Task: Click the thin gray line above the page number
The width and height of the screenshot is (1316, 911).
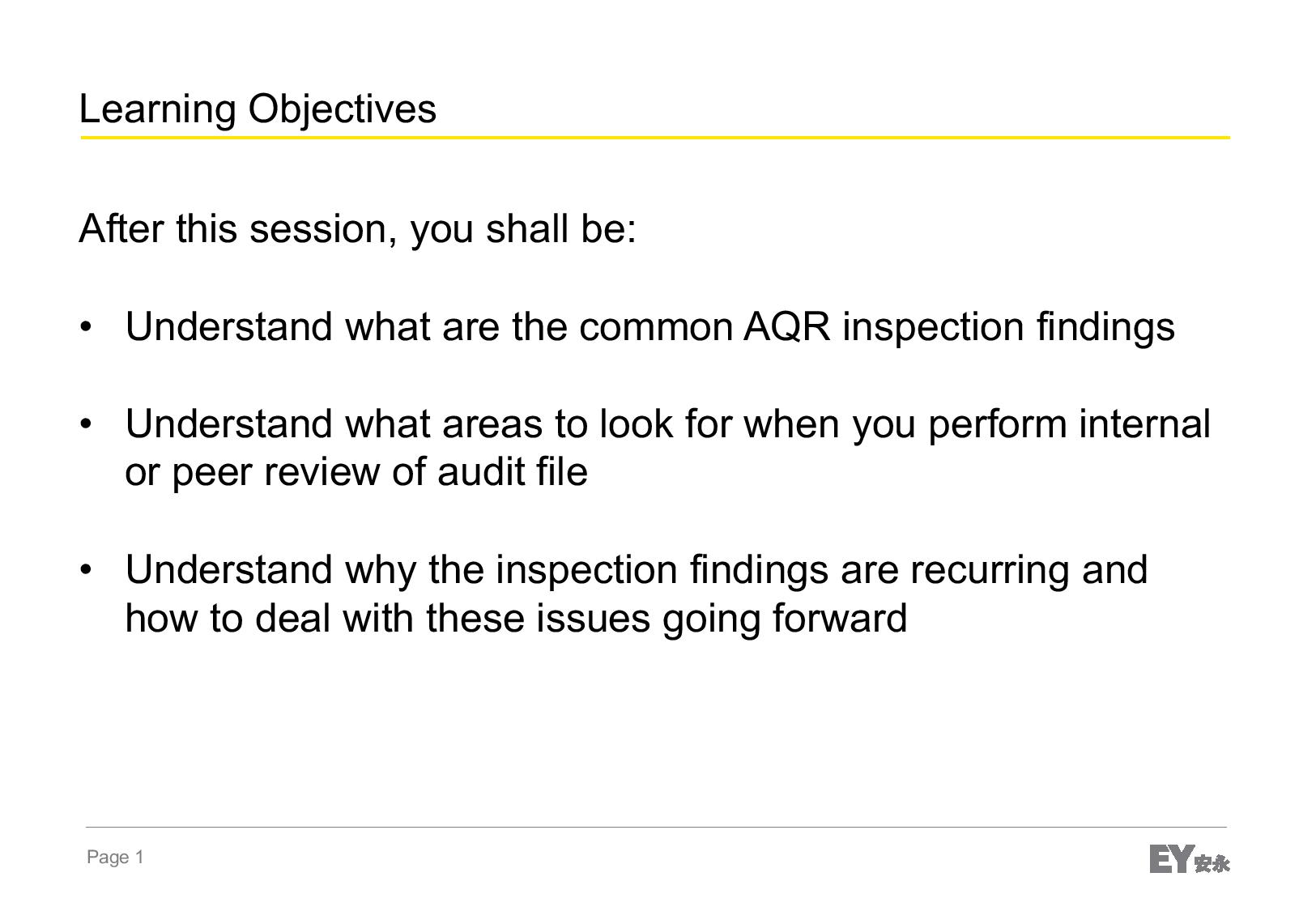Action: pyautogui.click(x=656, y=827)
